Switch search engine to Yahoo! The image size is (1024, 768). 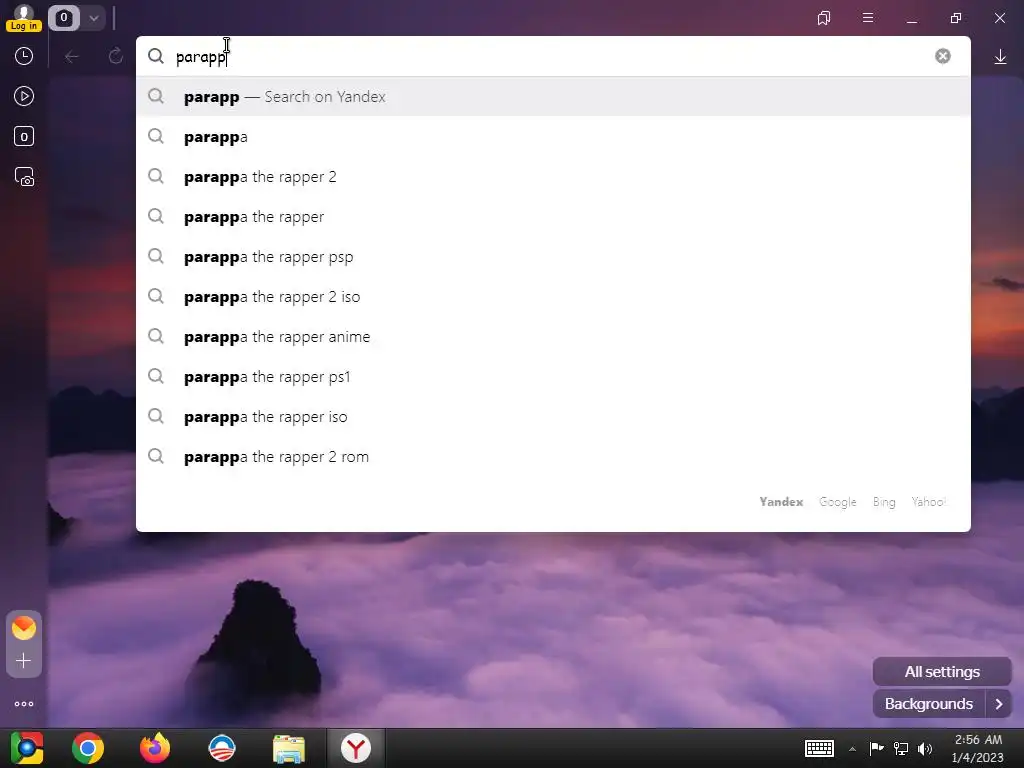pos(928,502)
